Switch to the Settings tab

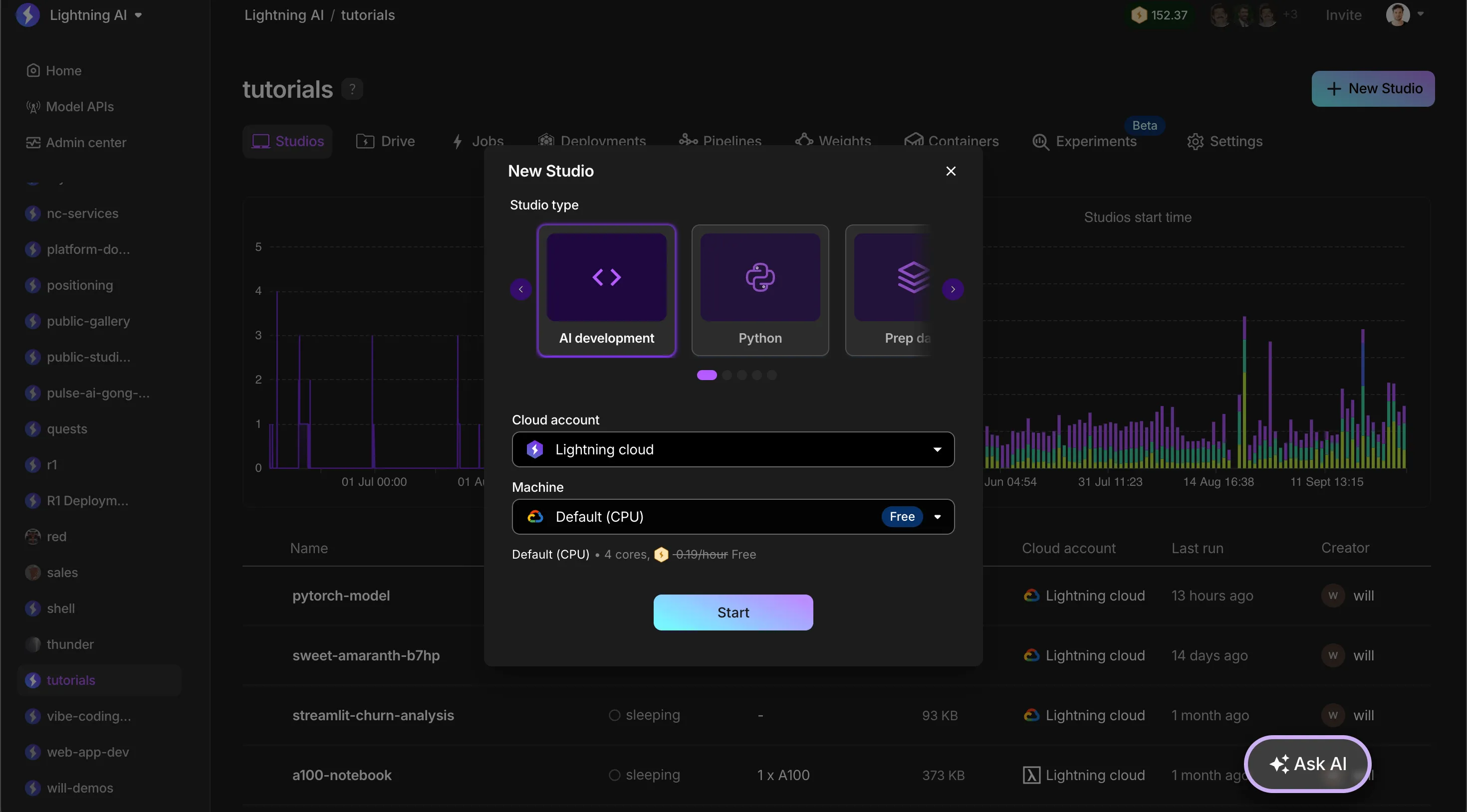[1224, 141]
